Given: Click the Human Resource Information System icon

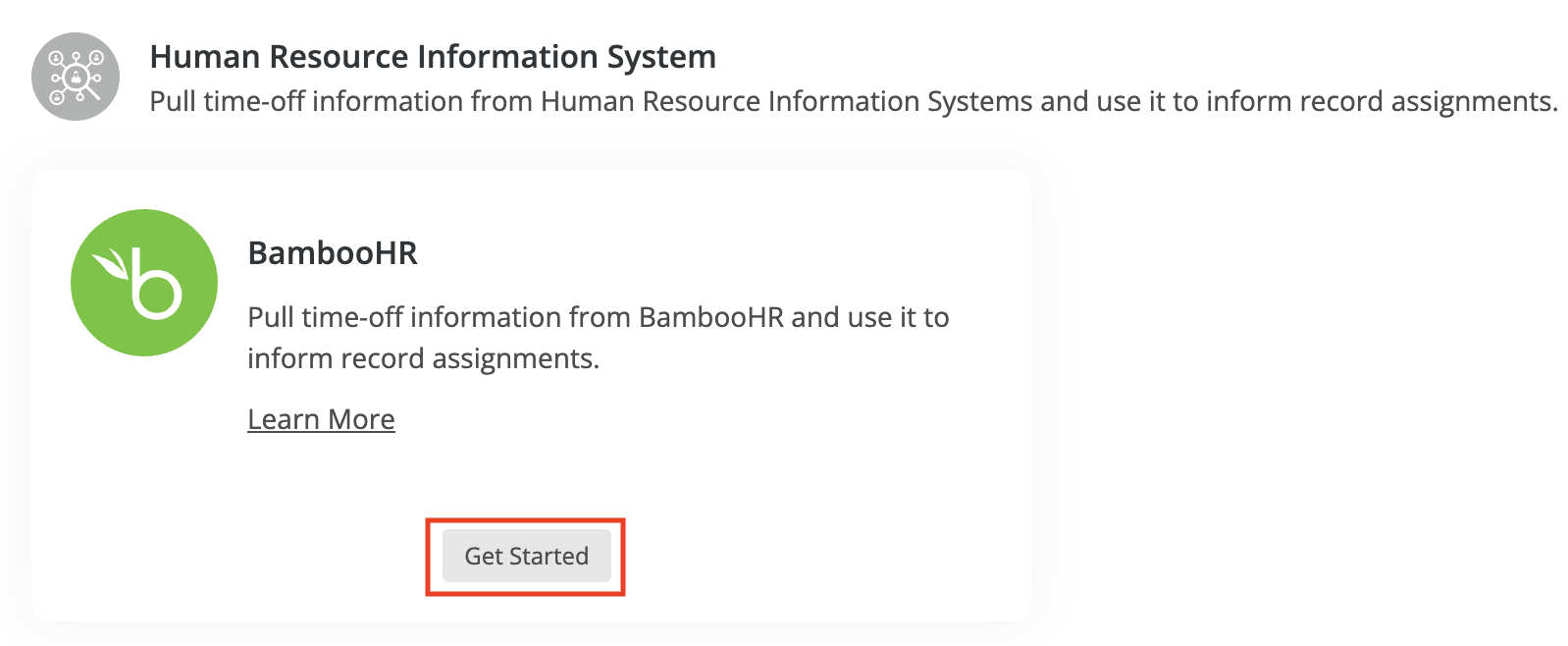Looking at the screenshot, I should (x=76, y=77).
